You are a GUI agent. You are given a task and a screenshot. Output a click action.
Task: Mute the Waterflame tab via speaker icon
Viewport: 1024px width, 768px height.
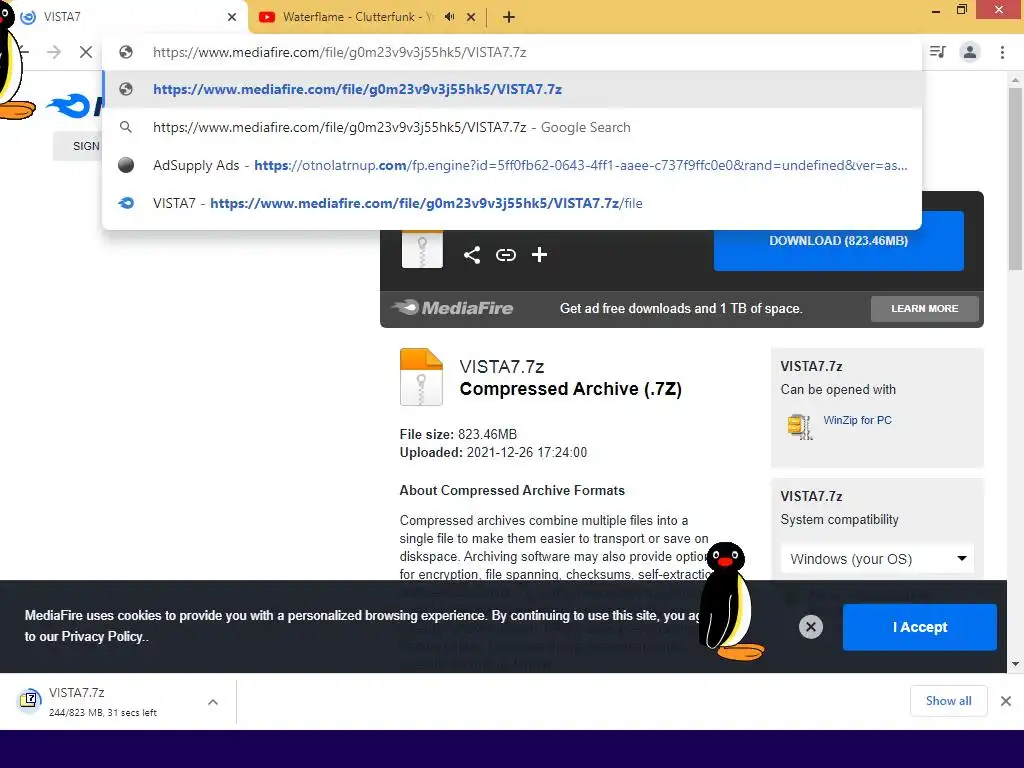click(x=449, y=17)
